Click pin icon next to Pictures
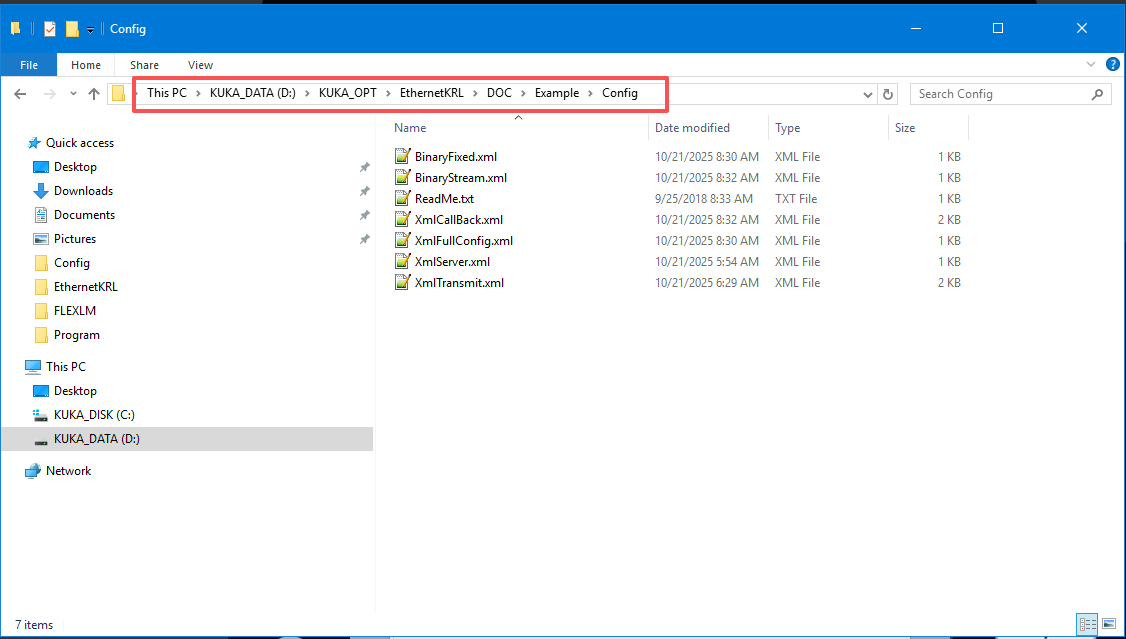Image resolution: width=1126 pixels, height=639 pixels. pos(365,239)
